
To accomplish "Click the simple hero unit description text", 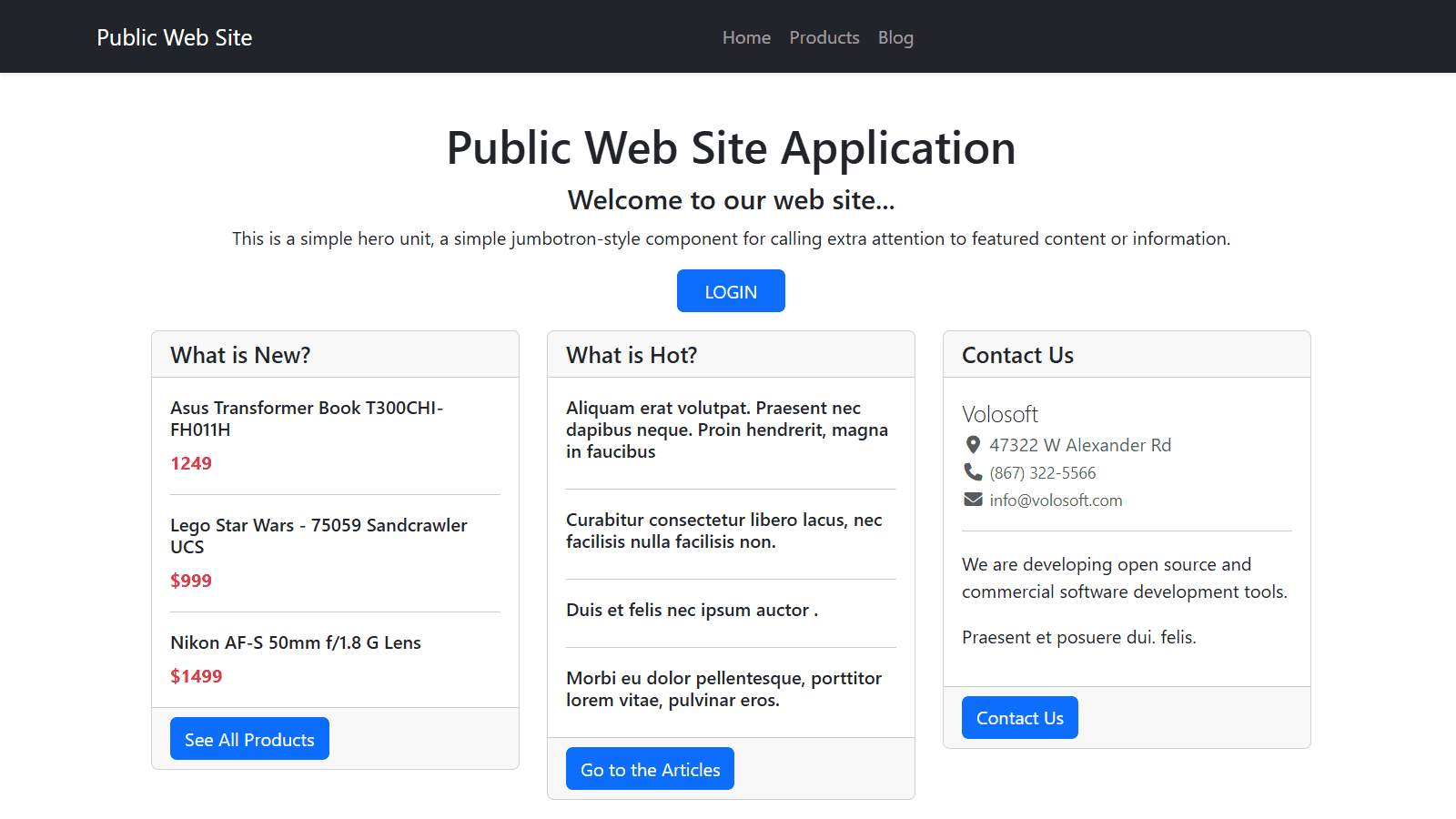I will click(731, 238).
